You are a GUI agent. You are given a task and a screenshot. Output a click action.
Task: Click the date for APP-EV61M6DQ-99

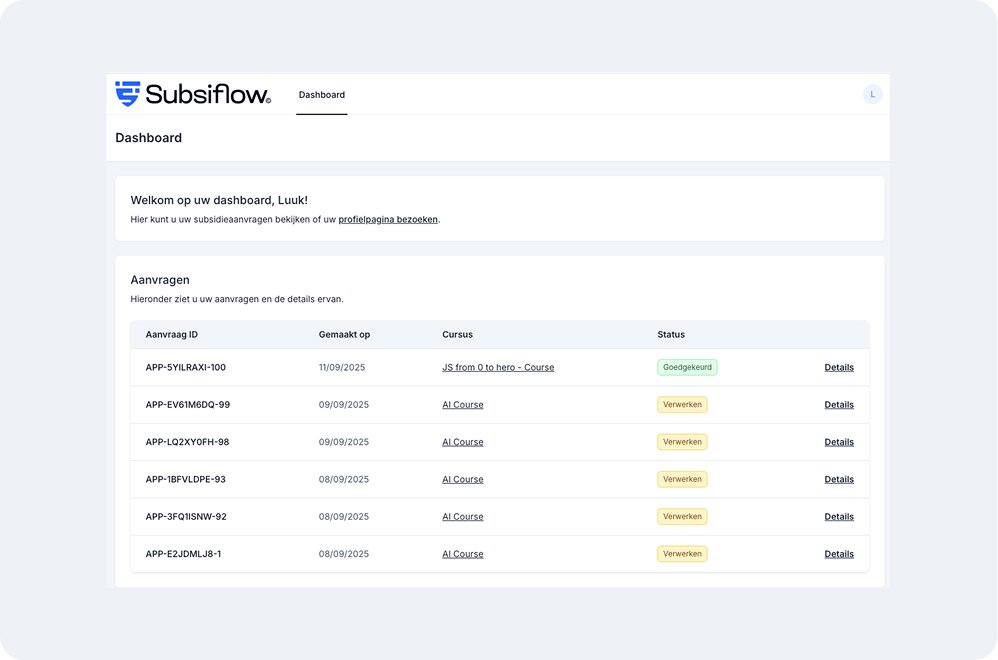(344, 405)
